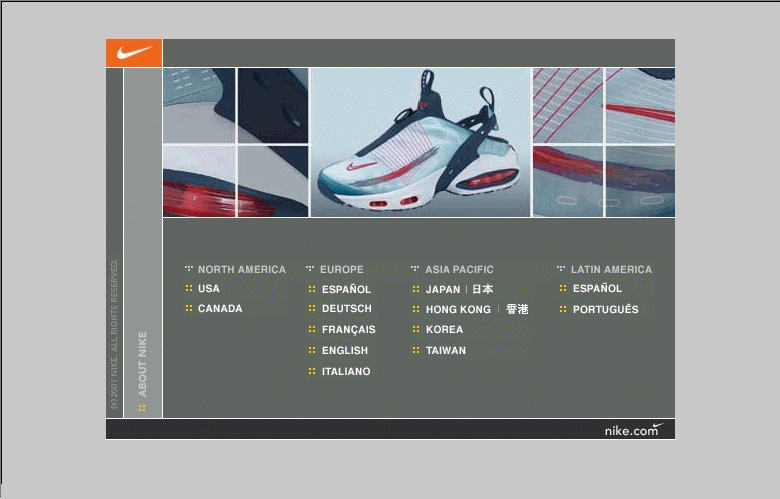Choose the ITALIANO language link
780x499 pixels.
(x=346, y=371)
